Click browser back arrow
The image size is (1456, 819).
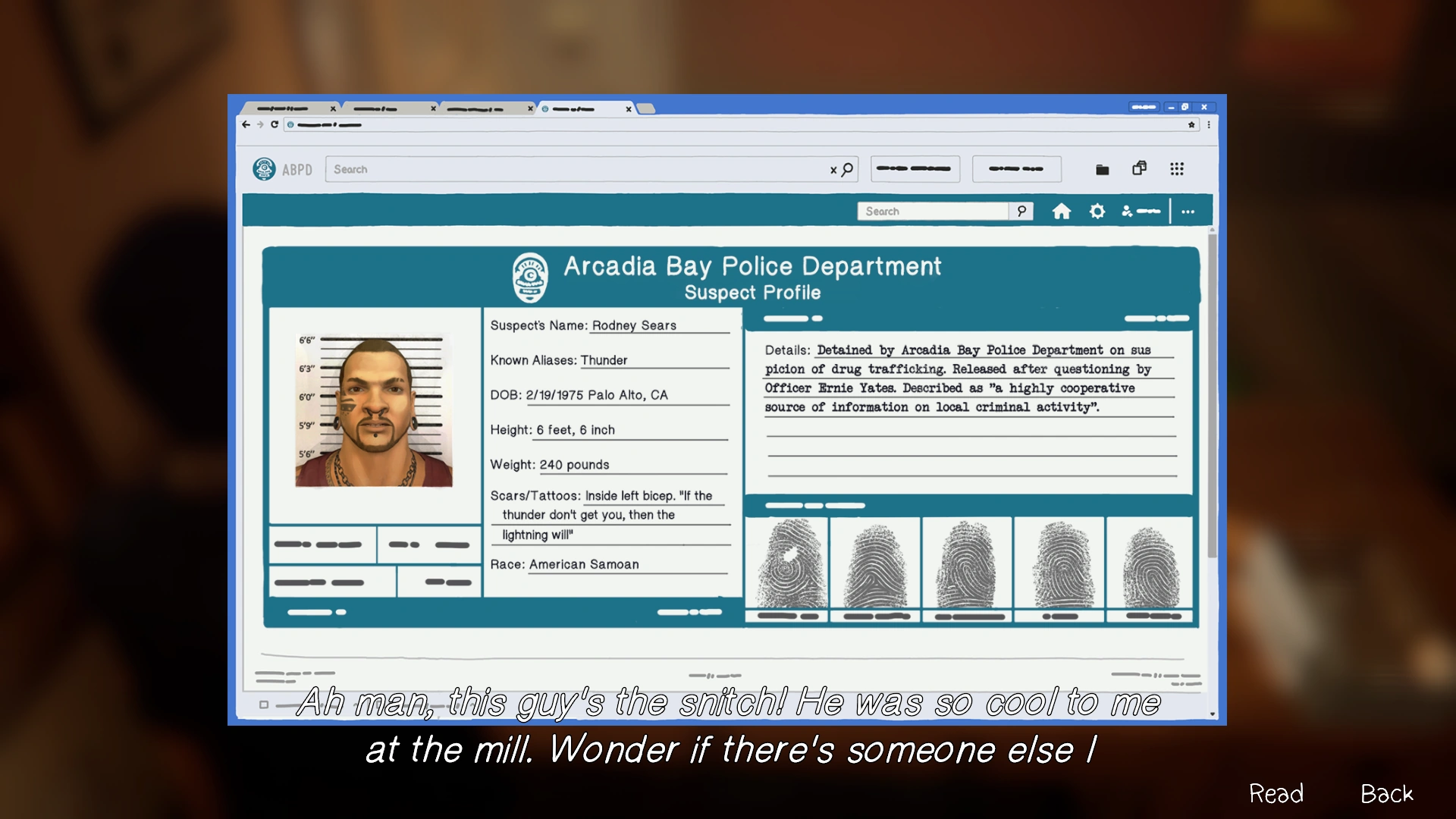(x=246, y=124)
